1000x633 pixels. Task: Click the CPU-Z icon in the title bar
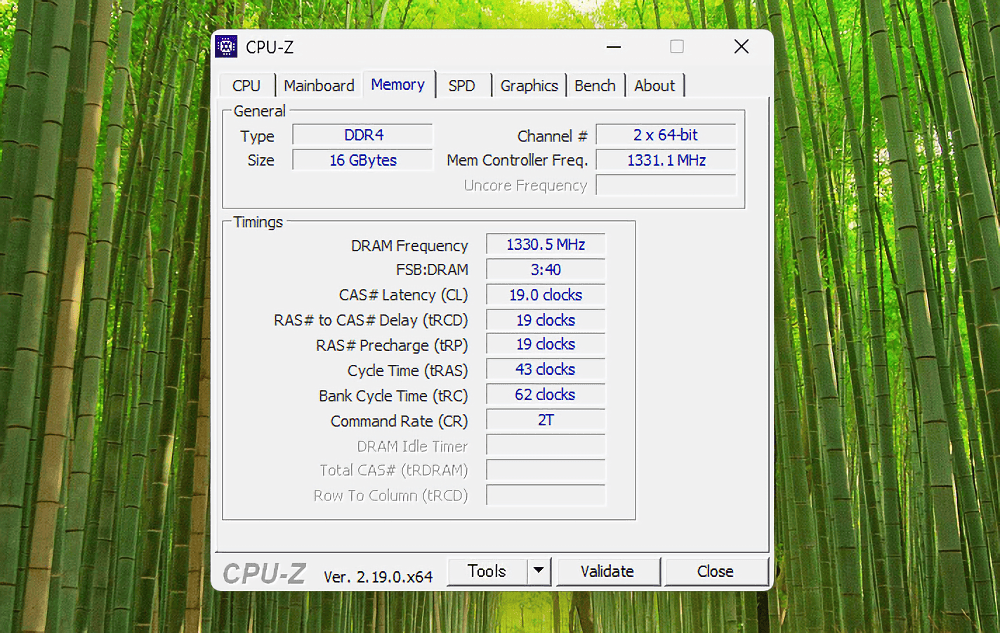pos(226,47)
